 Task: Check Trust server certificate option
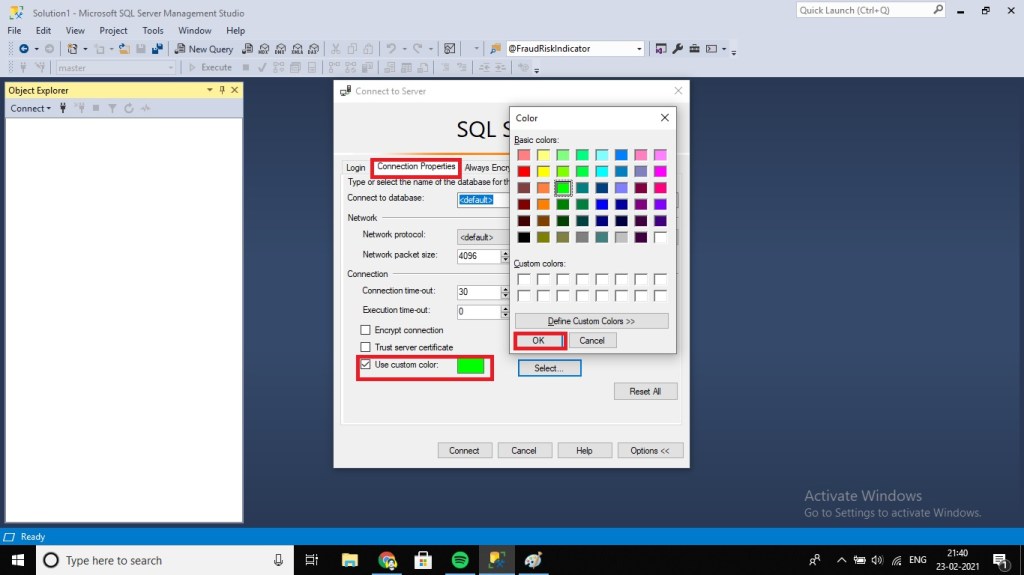click(365, 347)
